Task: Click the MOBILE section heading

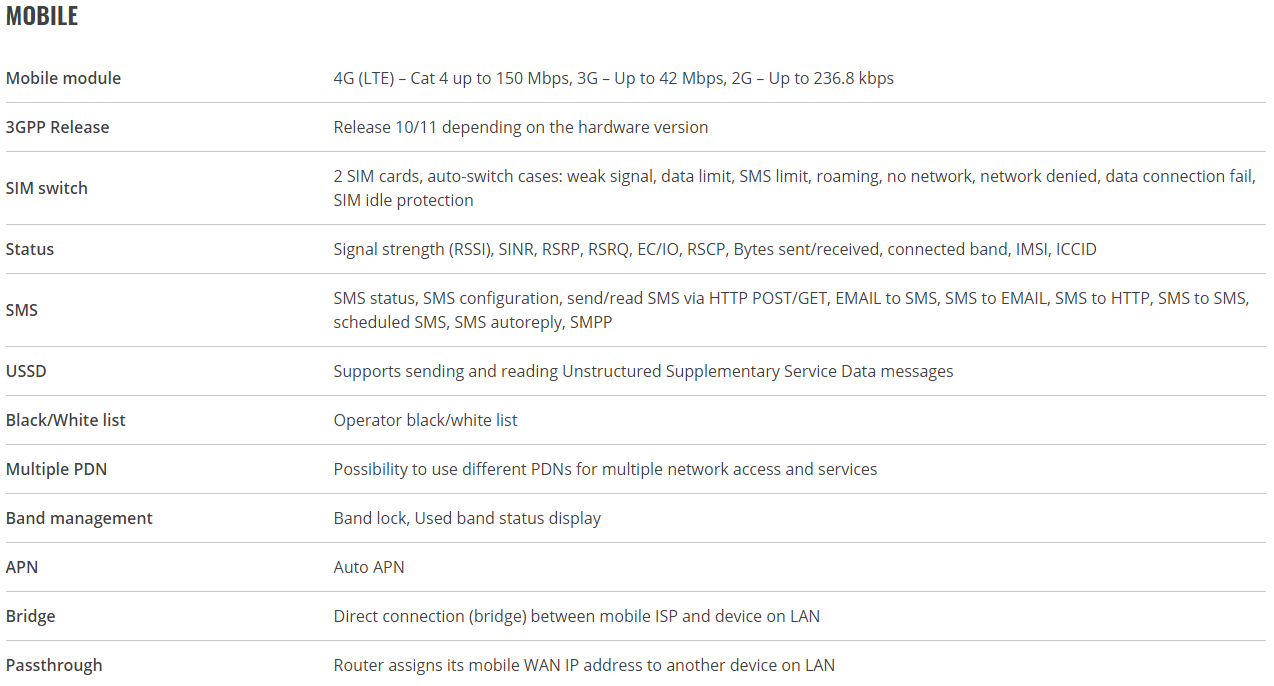Action: pos(42,17)
